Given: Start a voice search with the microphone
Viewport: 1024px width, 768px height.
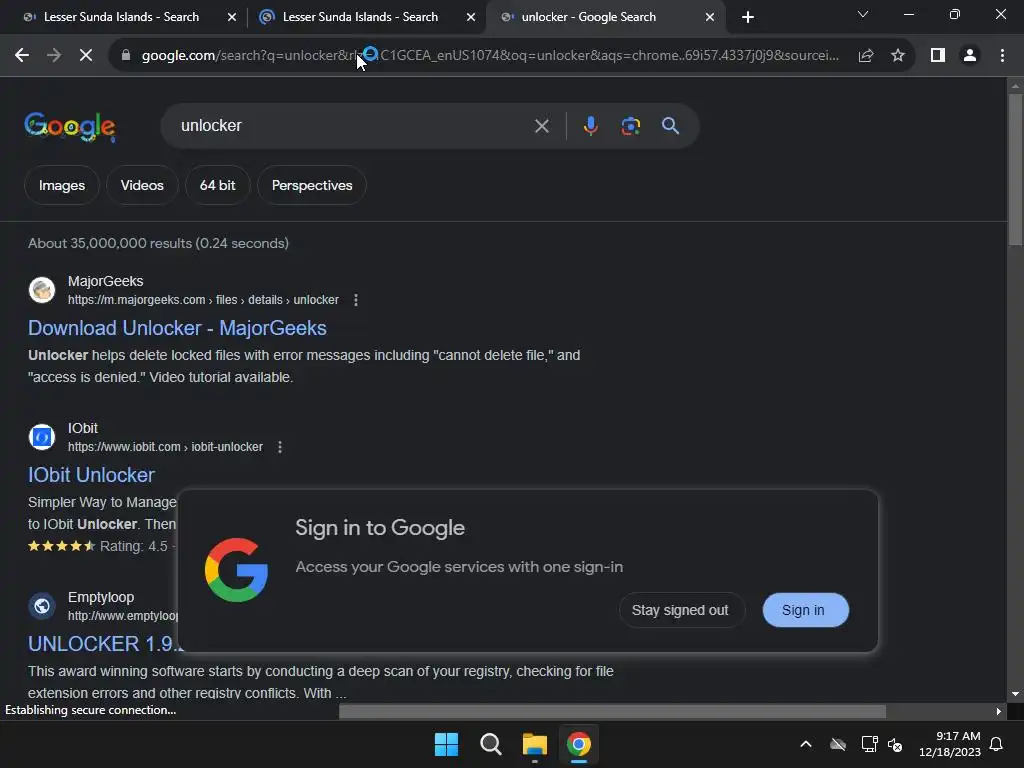Looking at the screenshot, I should (590, 125).
